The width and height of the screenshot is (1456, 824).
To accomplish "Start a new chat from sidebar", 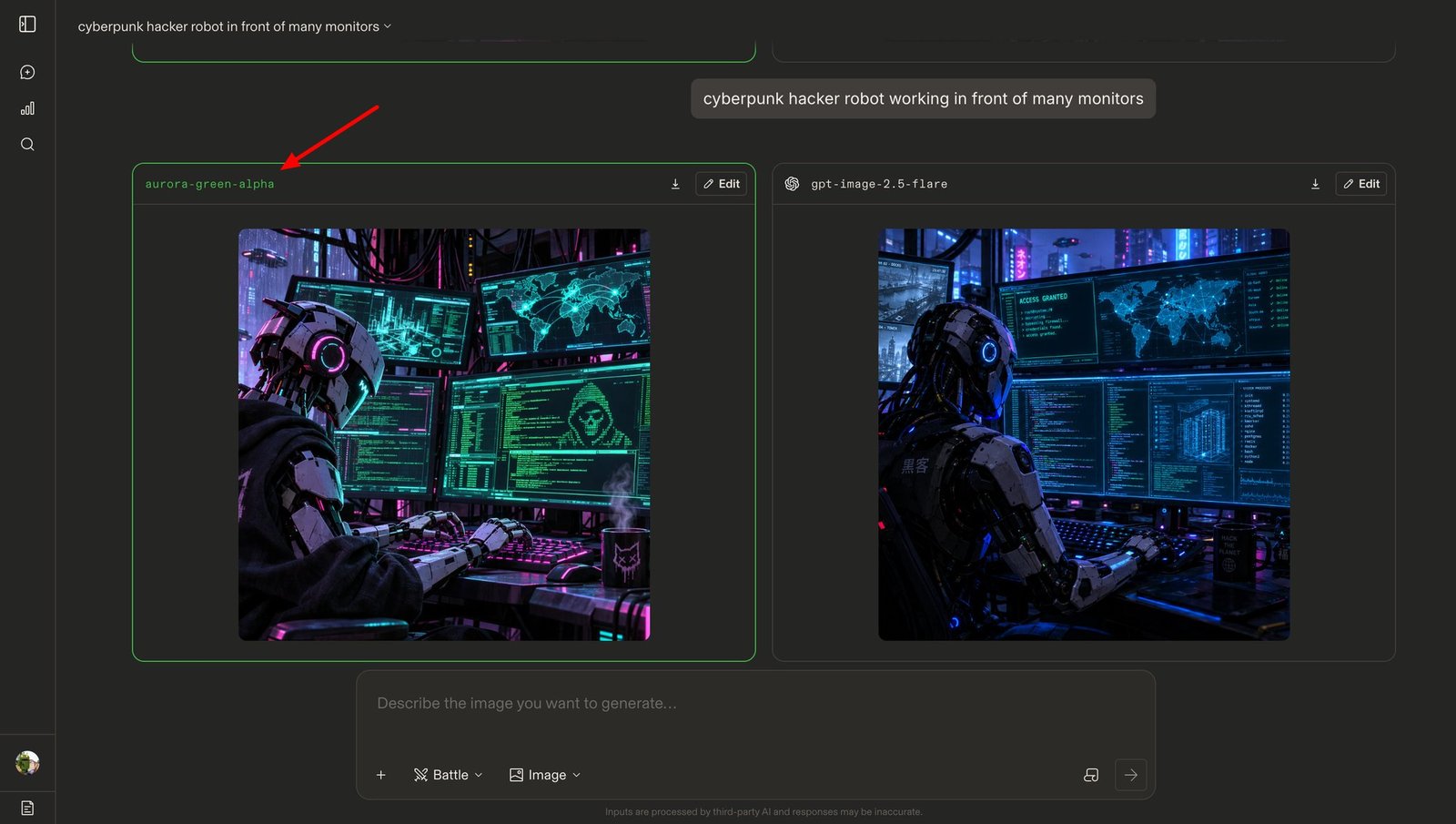I will click(x=27, y=72).
